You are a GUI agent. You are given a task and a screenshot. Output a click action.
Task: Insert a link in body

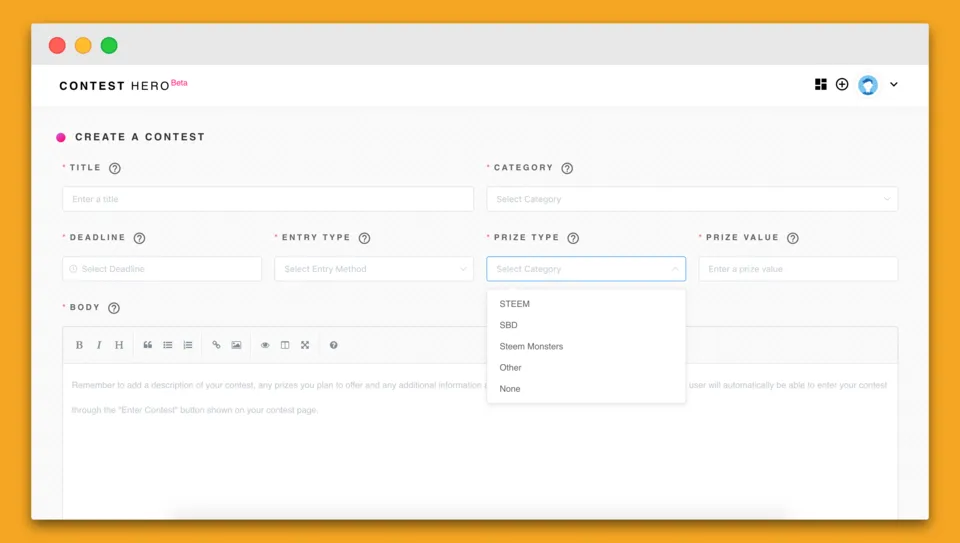click(x=216, y=345)
